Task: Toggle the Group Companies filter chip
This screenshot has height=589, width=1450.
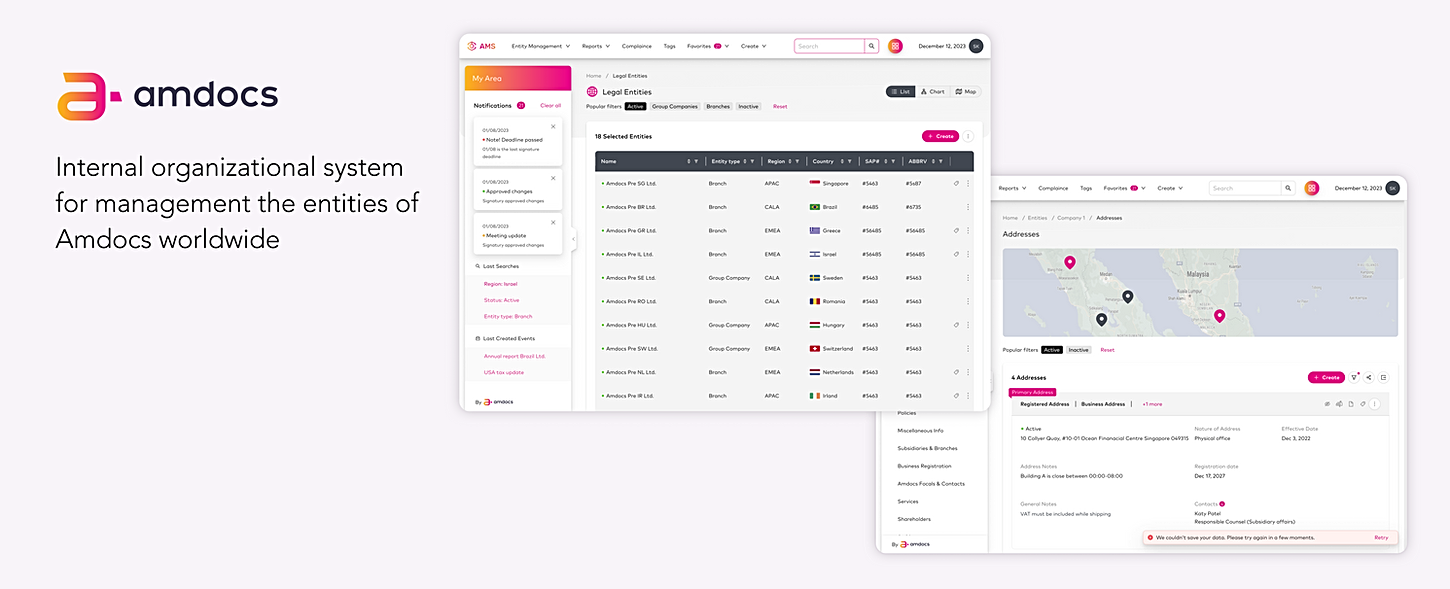Action: pyautogui.click(x=675, y=106)
